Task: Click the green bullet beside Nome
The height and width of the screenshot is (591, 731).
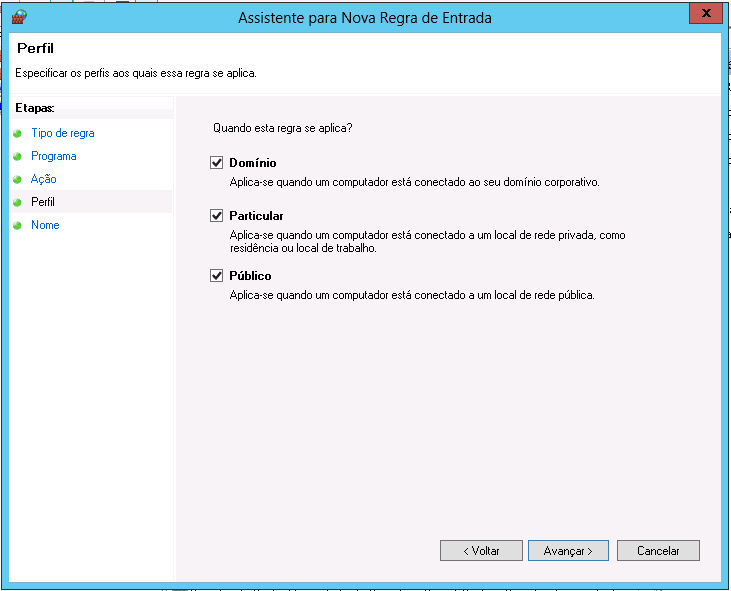Action: [17, 225]
